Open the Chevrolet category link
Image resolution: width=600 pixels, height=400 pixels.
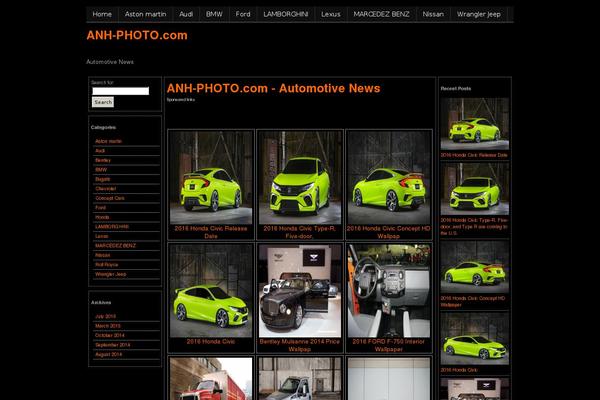tap(106, 189)
